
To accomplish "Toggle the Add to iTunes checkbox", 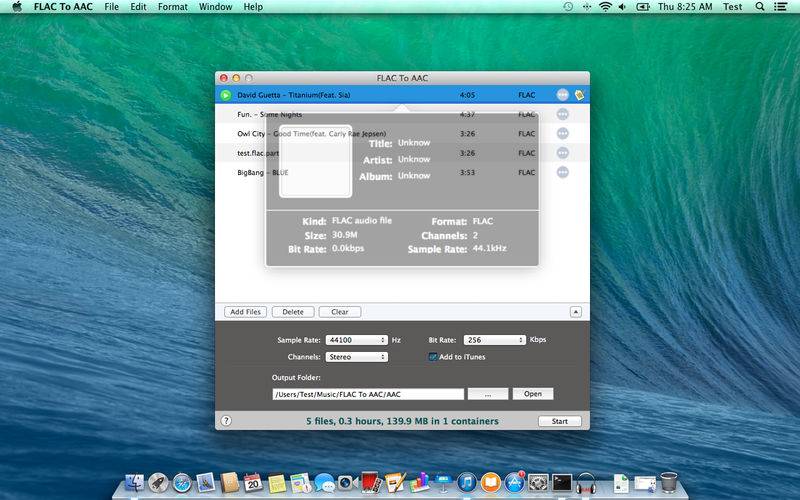I will coord(433,357).
